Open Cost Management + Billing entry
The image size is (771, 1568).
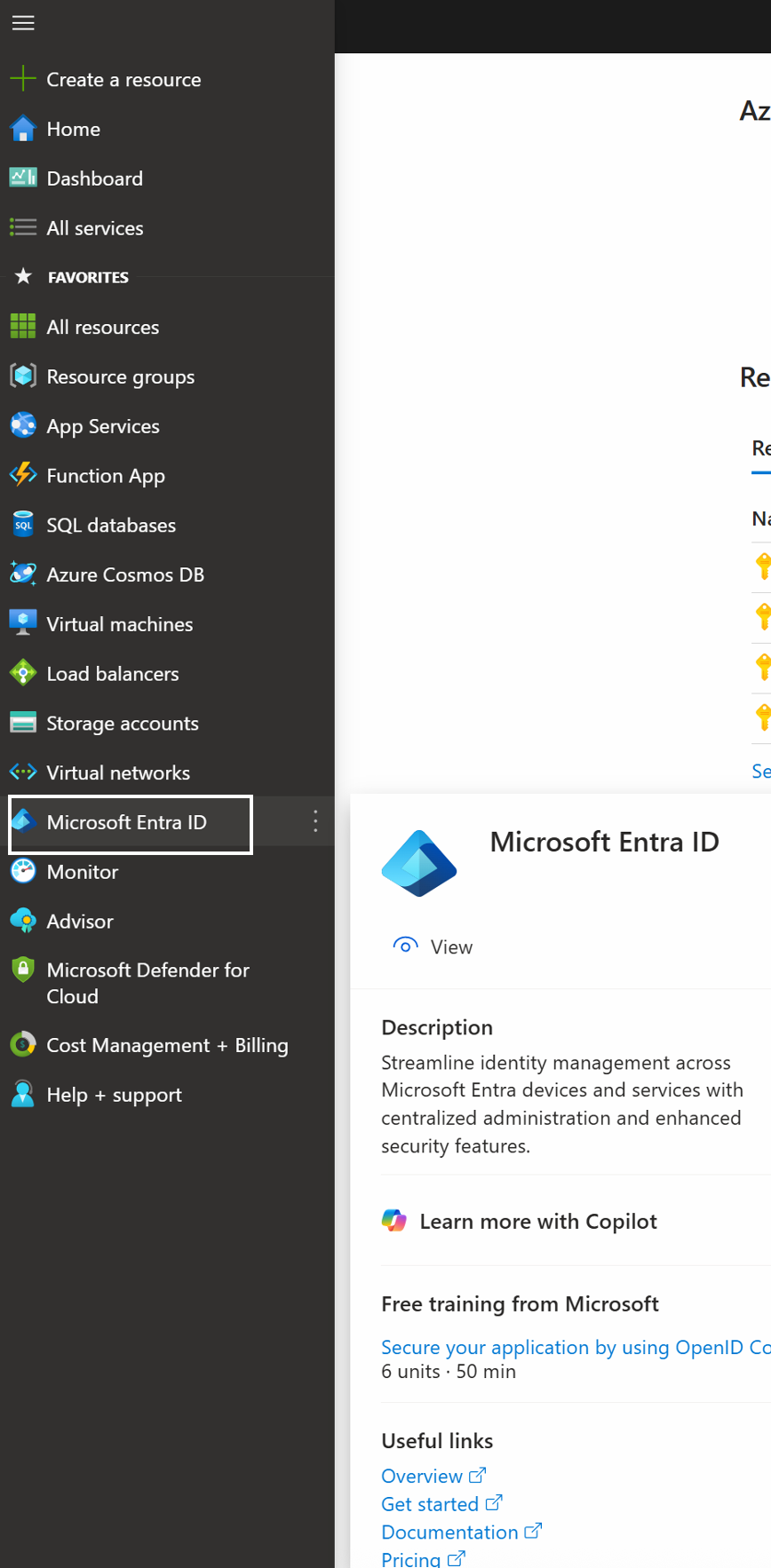pos(167,1044)
